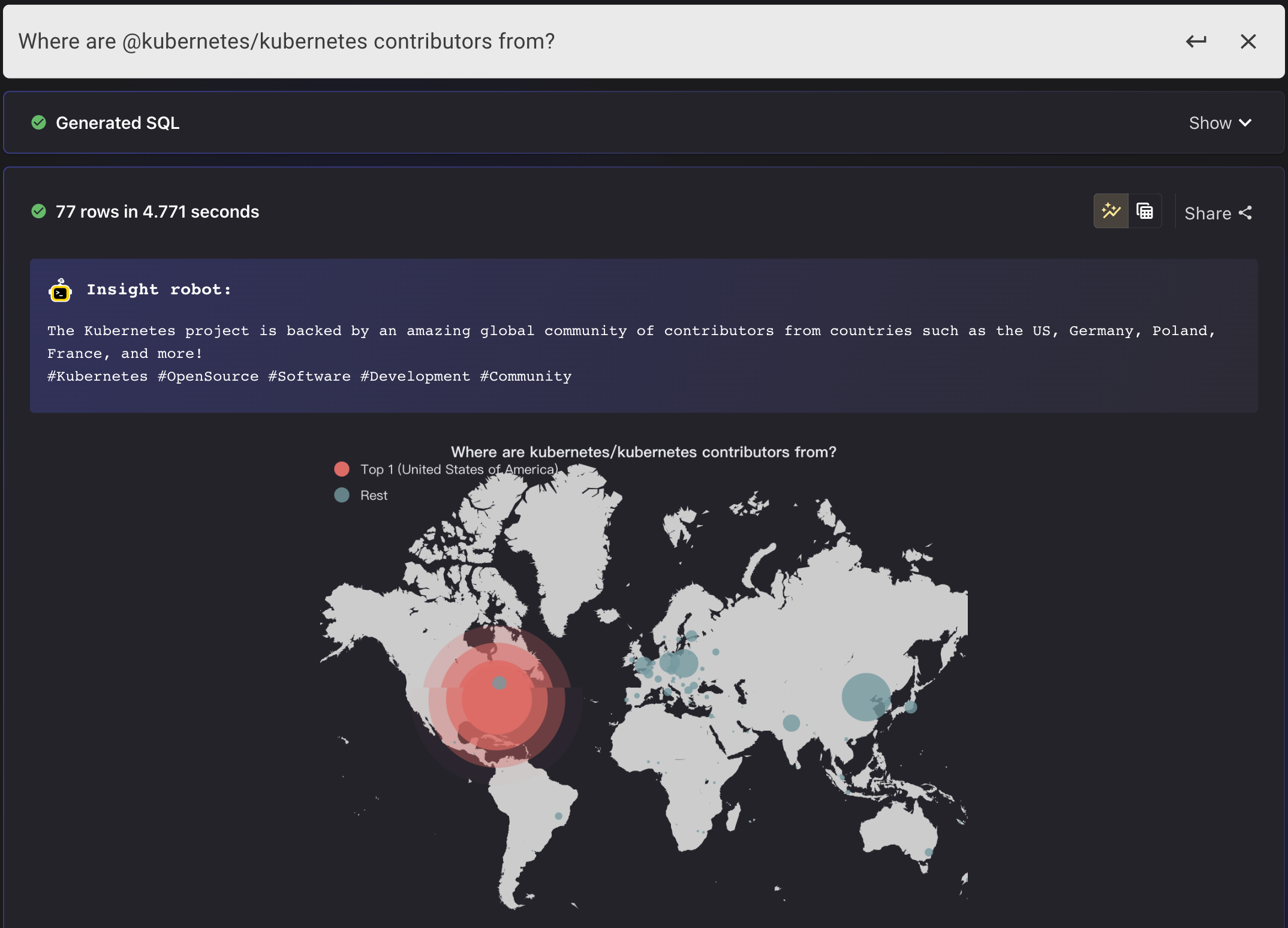Click the bubble over Brazil
Viewport: 1288px width, 928px height.
[558, 816]
